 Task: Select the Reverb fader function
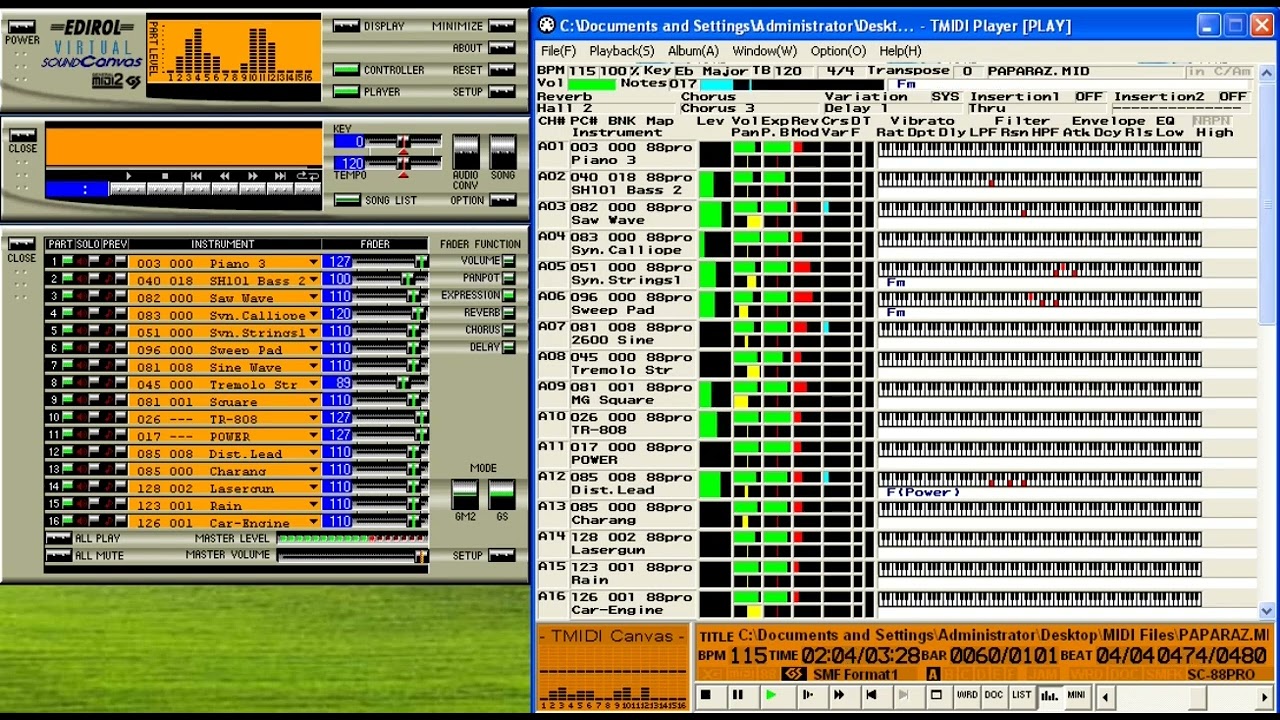pos(509,313)
